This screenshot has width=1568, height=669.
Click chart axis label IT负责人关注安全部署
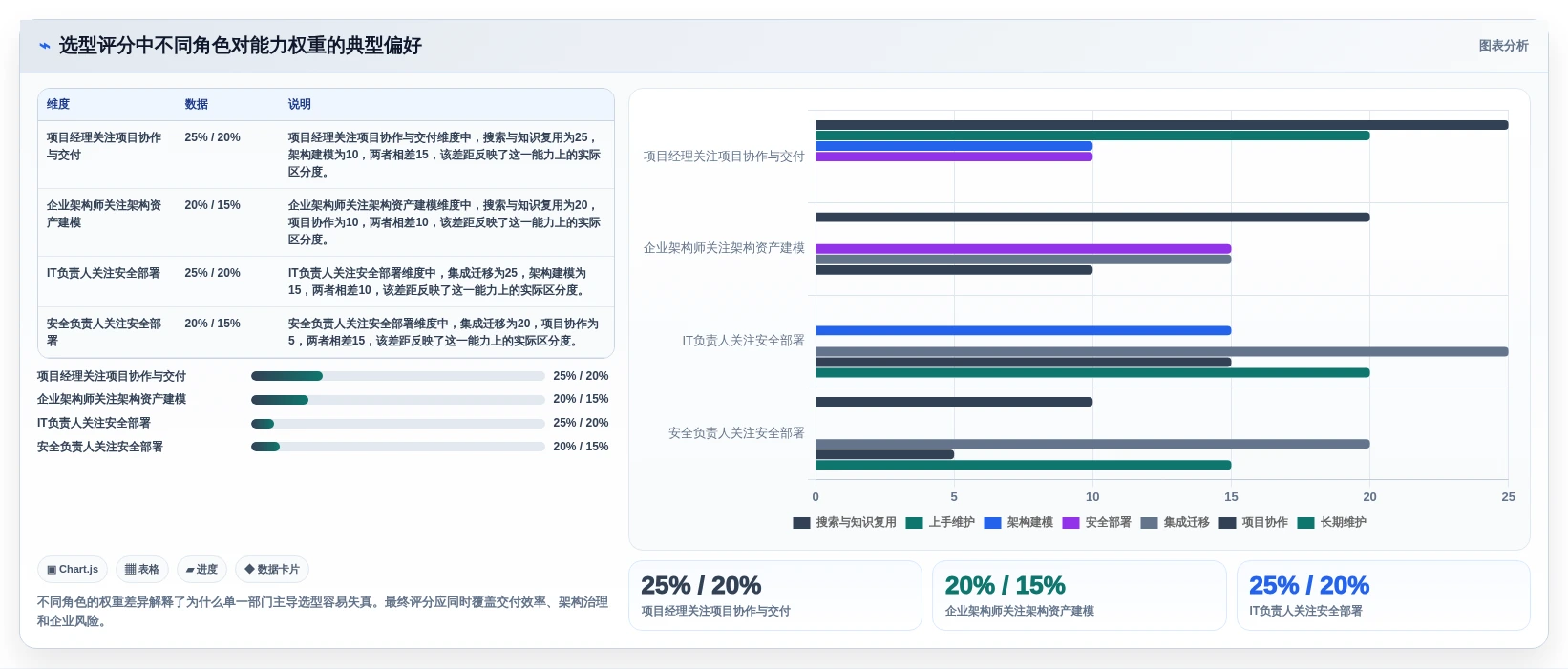click(x=743, y=341)
